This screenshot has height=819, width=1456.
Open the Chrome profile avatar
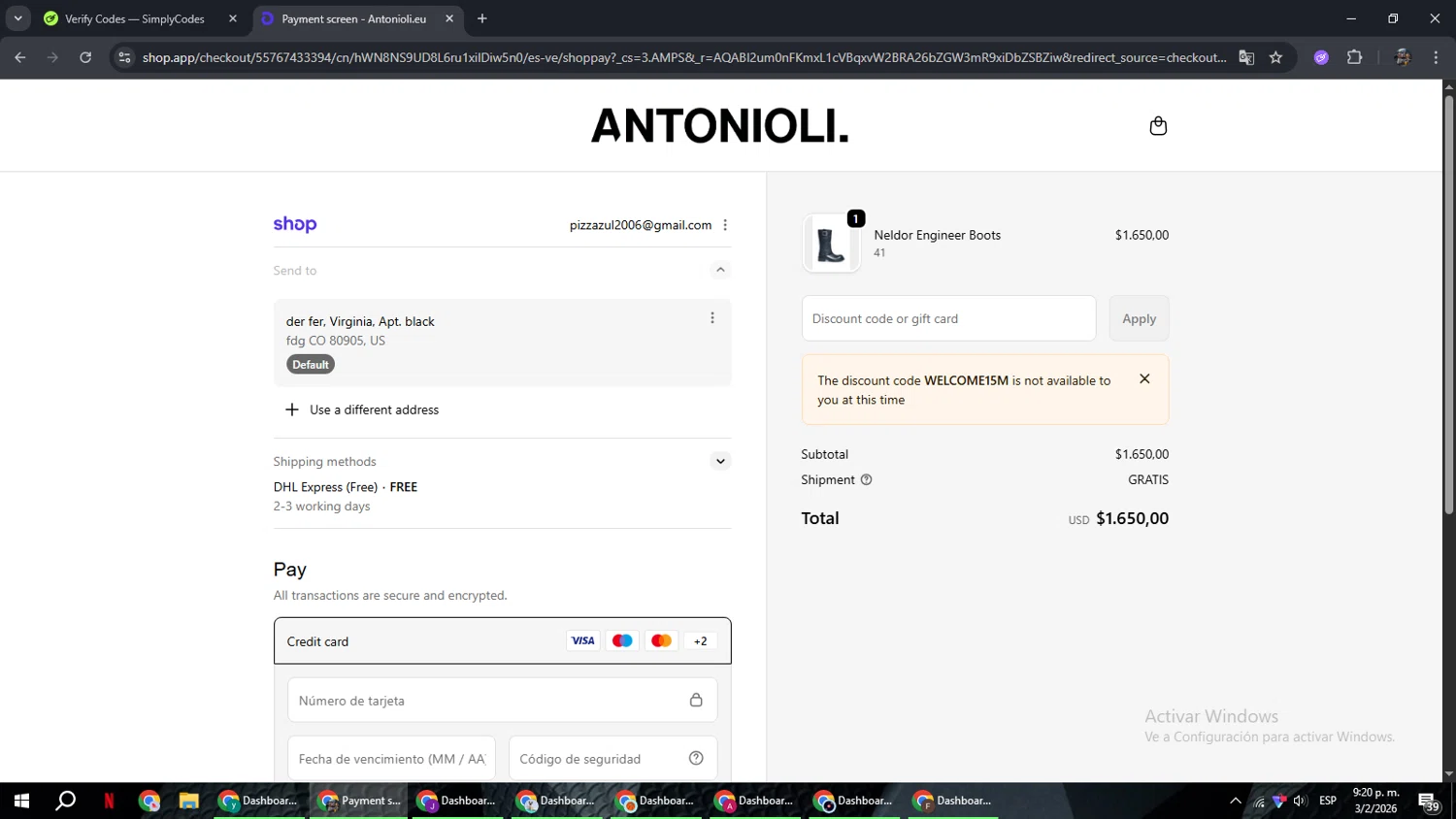1403,57
